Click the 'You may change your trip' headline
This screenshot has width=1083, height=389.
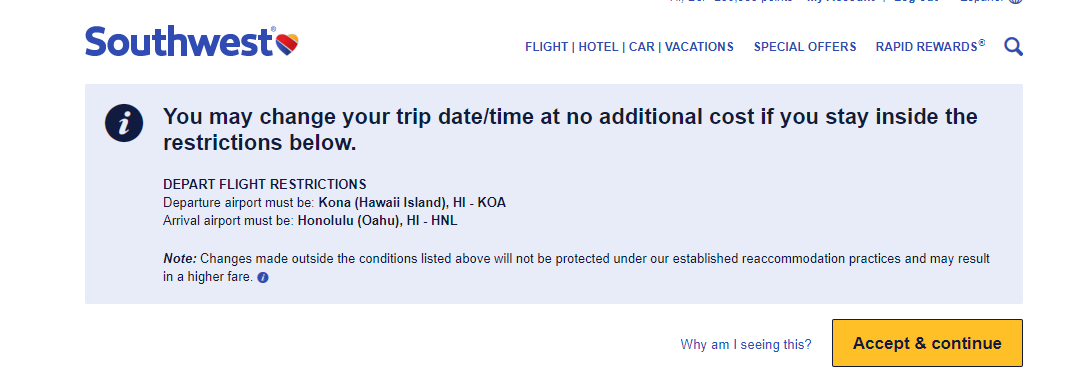coord(570,129)
